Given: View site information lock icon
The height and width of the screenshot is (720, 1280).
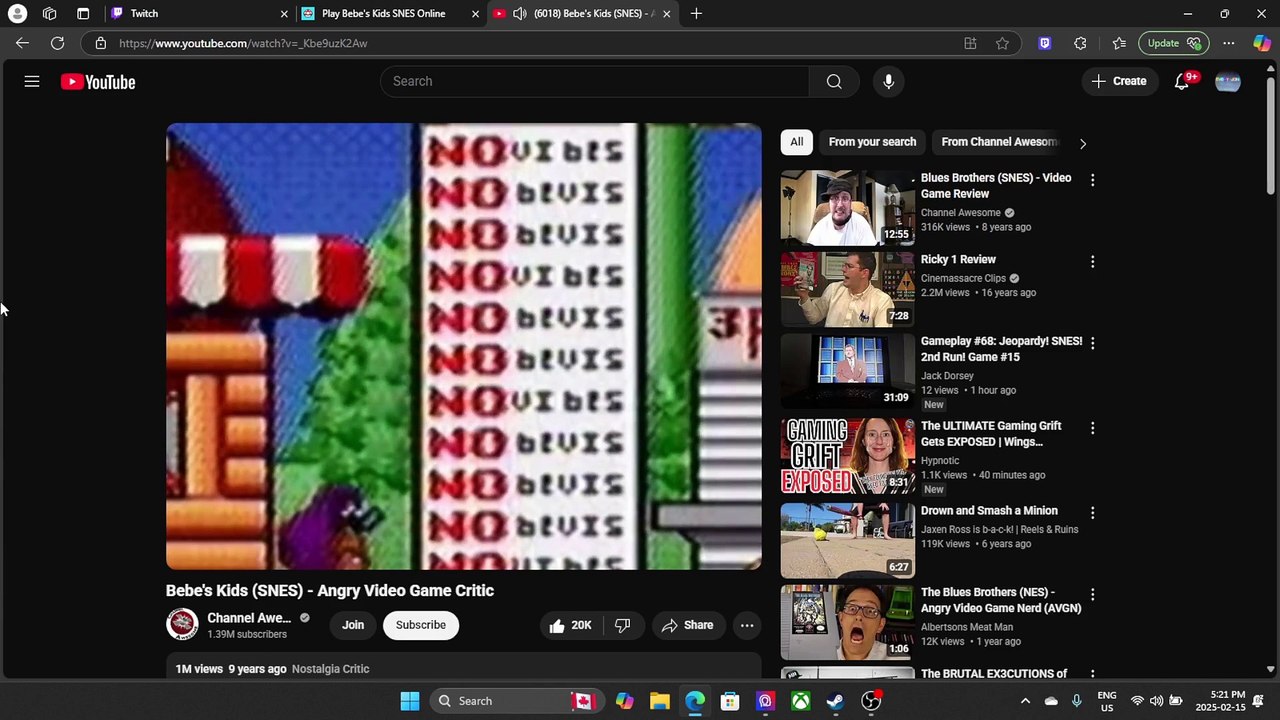Looking at the screenshot, I should click(100, 43).
